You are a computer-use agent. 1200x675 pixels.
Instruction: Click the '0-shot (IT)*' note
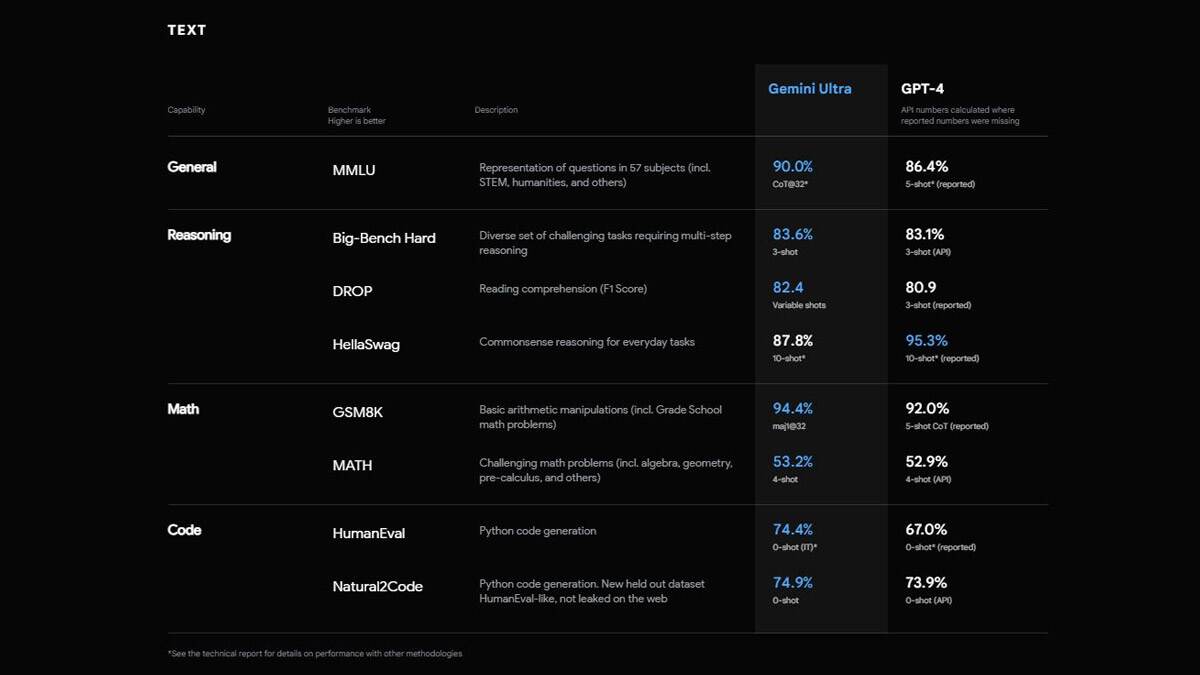click(796, 548)
